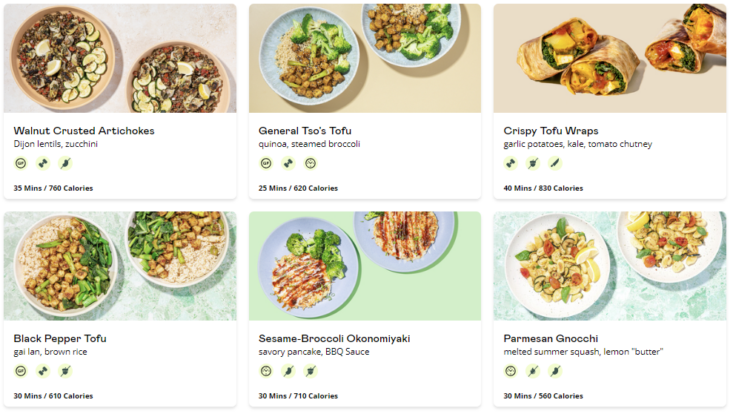This screenshot has width=733, height=417.
Task: Click first dietary icon under Black Pepper Tofu
Action: (x=20, y=371)
